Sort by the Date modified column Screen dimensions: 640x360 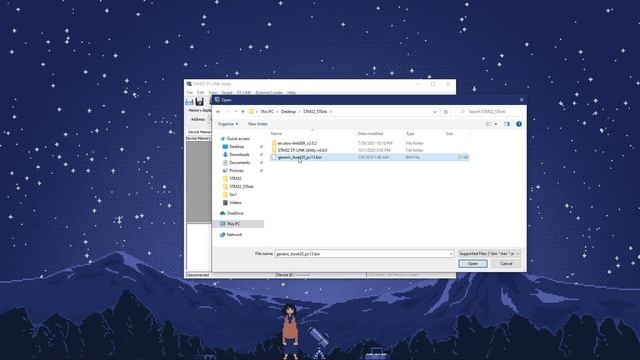coord(370,133)
